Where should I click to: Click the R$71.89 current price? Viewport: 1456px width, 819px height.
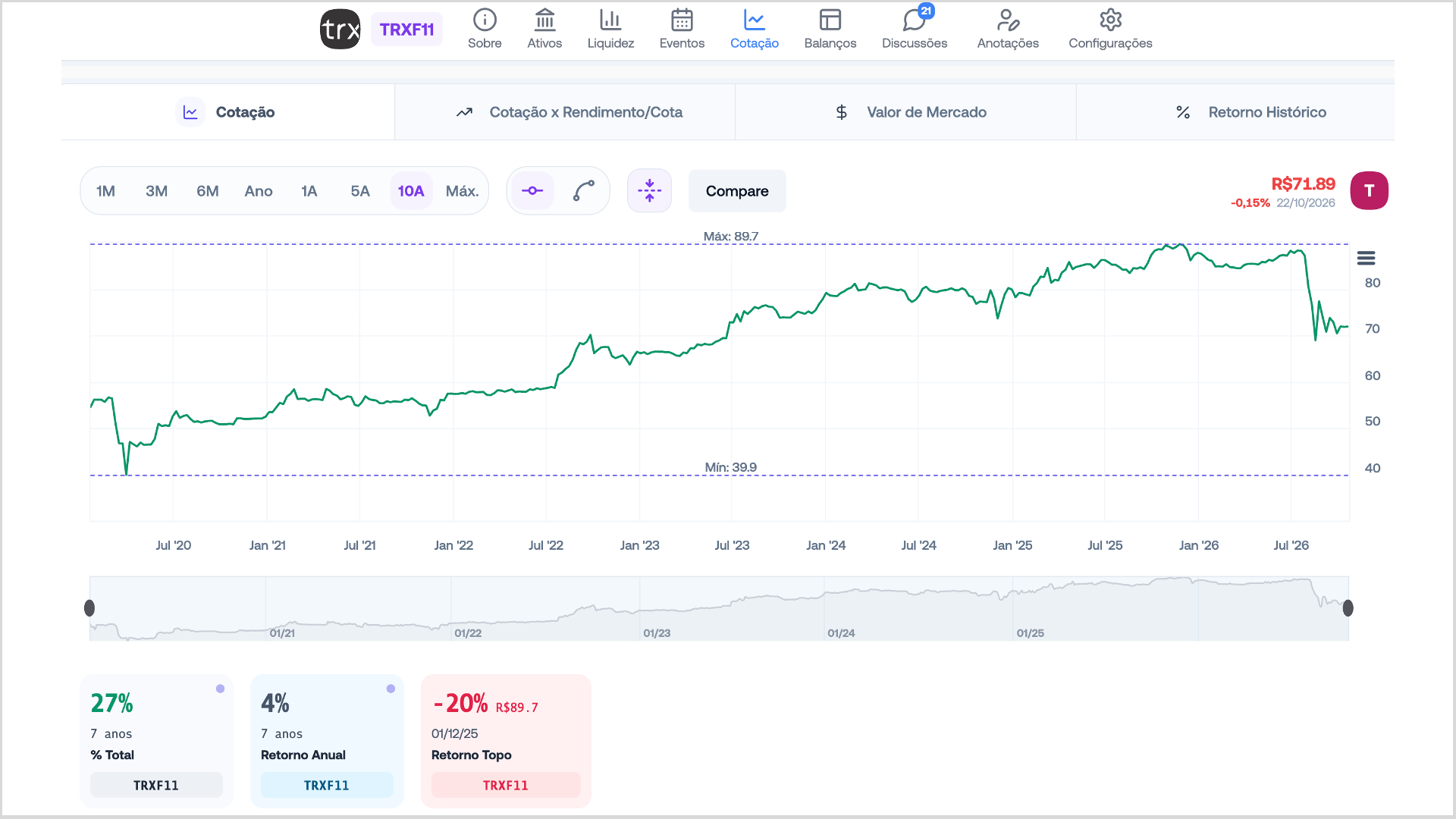tap(1303, 184)
